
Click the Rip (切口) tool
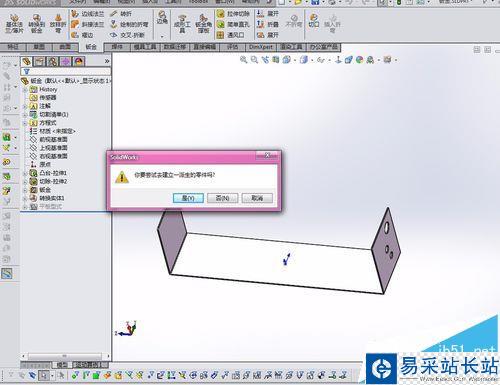(314, 21)
